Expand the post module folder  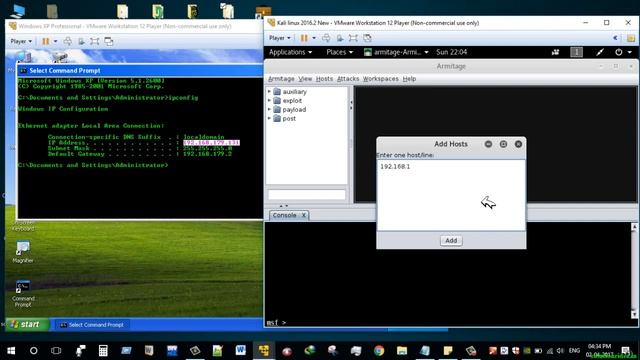(269, 118)
